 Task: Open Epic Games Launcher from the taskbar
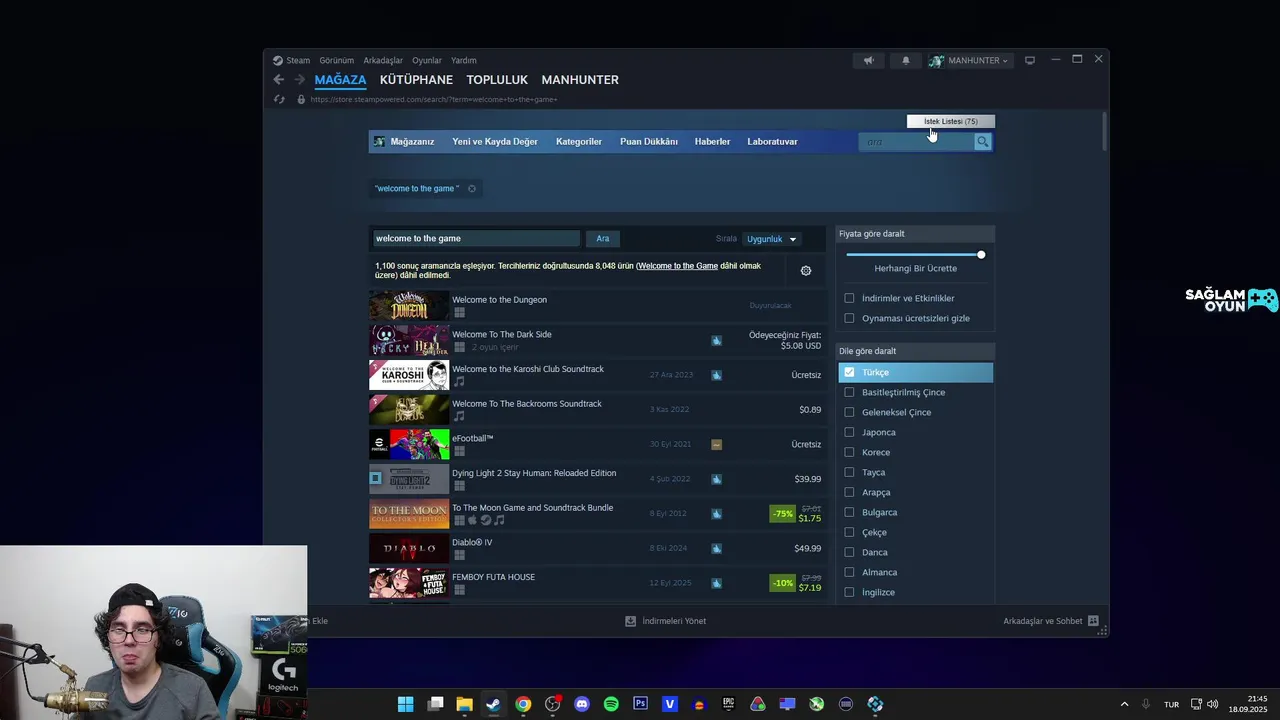(729, 704)
